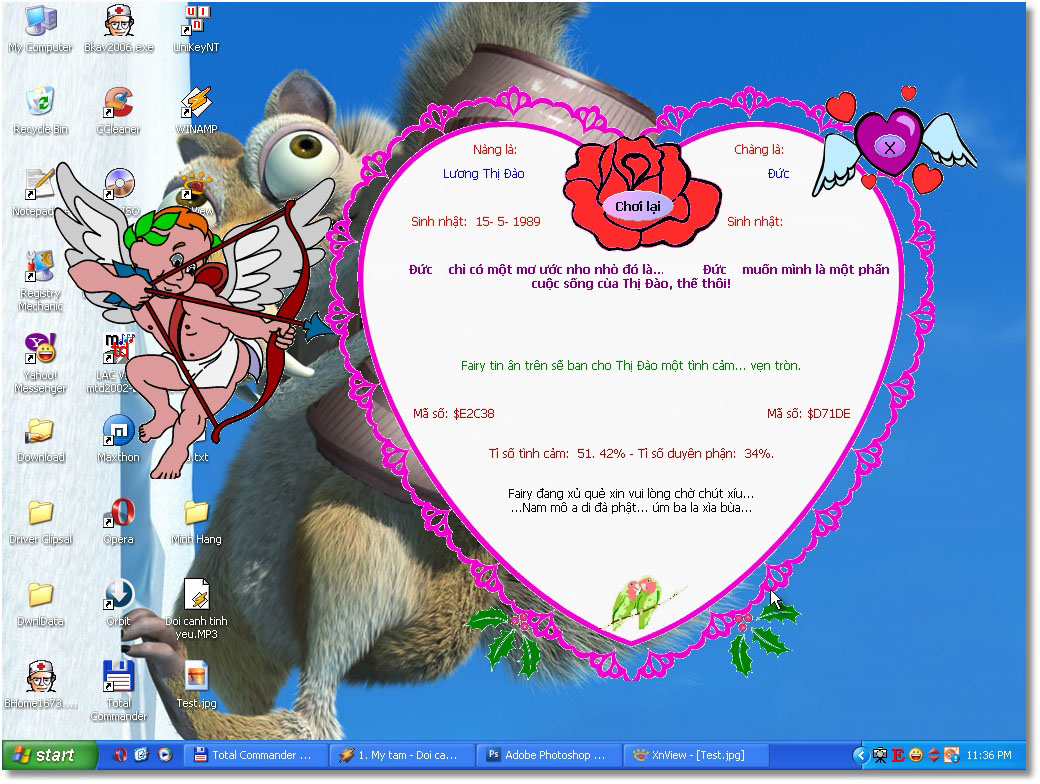Select the UniKeyNT desktop shortcut
1040x784 pixels.
click(196, 29)
